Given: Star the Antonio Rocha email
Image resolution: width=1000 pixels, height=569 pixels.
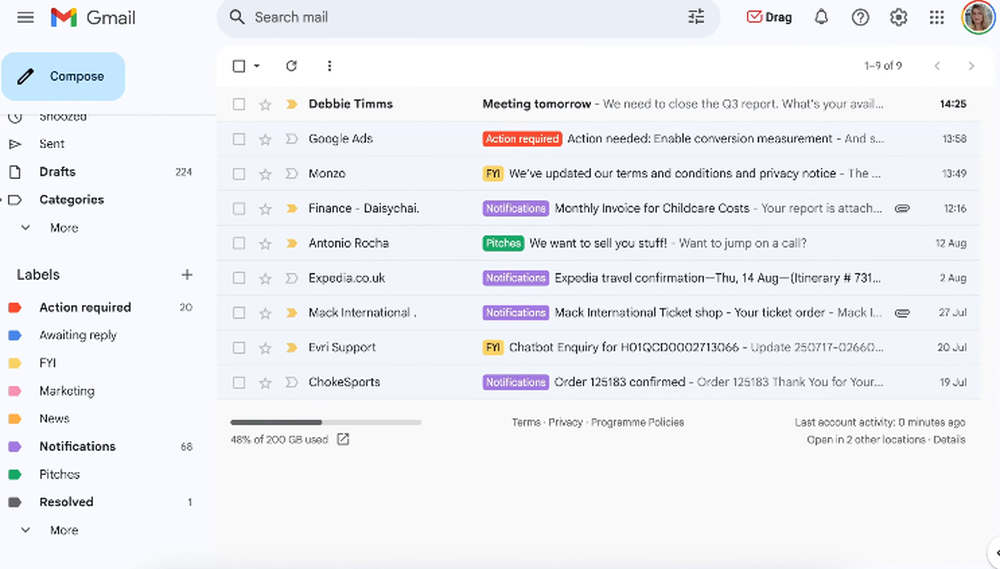Looking at the screenshot, I should click(x=265, y=244).
